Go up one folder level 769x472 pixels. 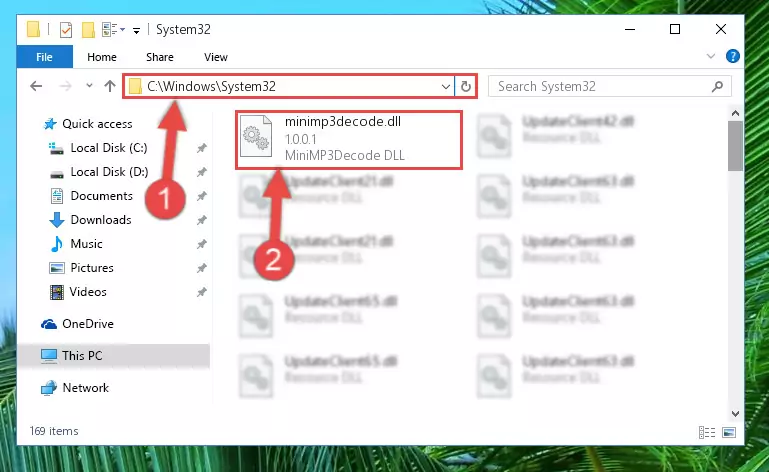[110, 86]
